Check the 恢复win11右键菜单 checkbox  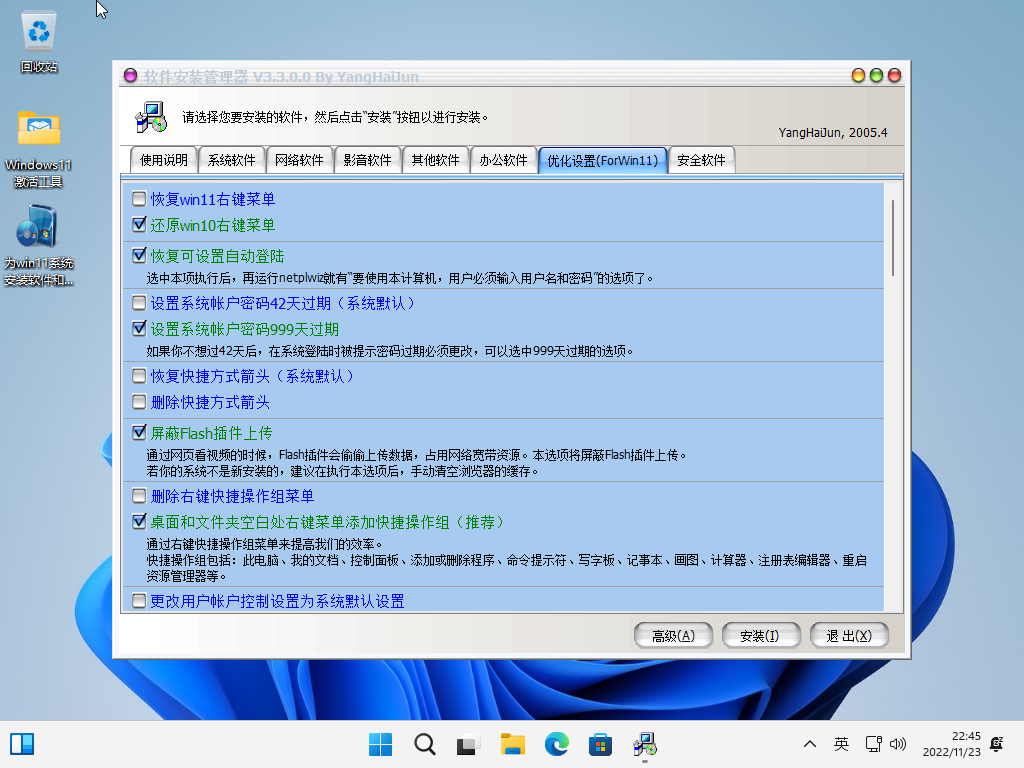coord(139,199)
